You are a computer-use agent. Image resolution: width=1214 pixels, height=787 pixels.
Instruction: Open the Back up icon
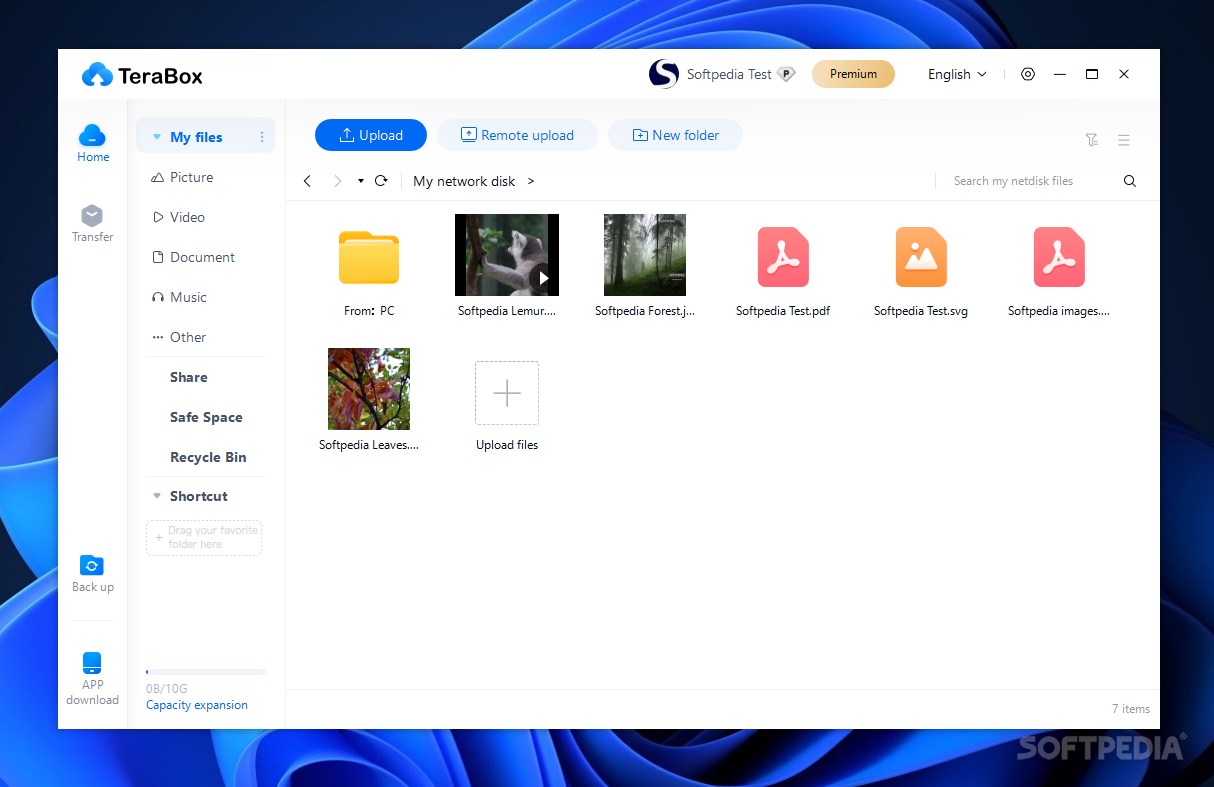coord(92,566)
